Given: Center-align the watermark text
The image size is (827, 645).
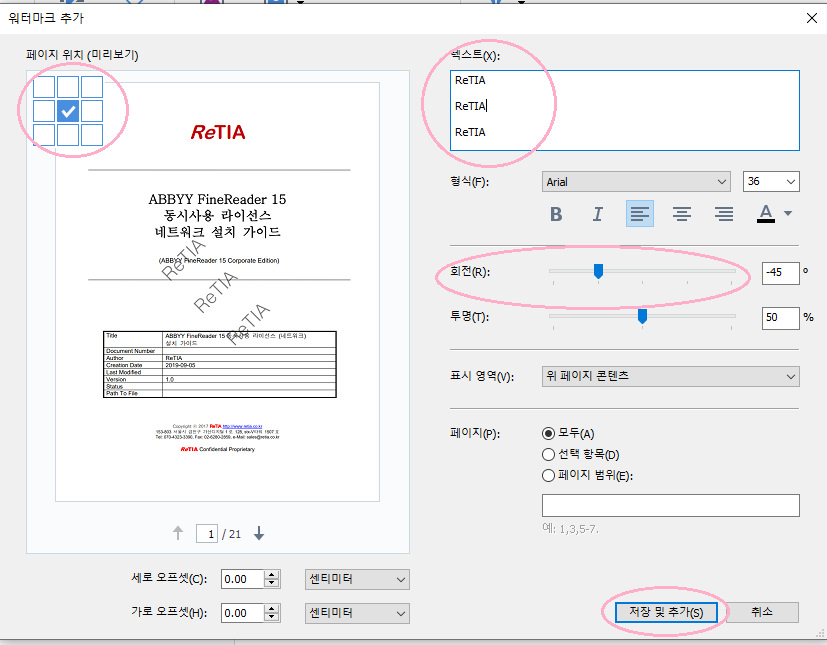Looking at the screenshot, I should [x=682, y=214].
